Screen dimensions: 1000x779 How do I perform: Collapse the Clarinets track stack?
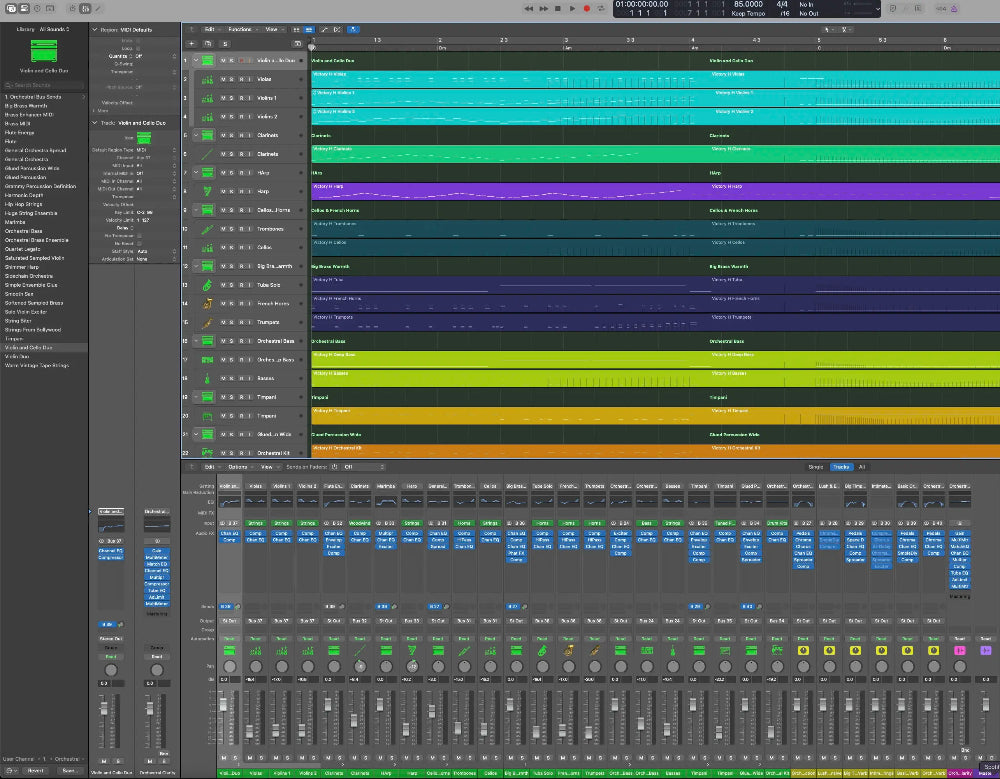[x=196, y=135]
